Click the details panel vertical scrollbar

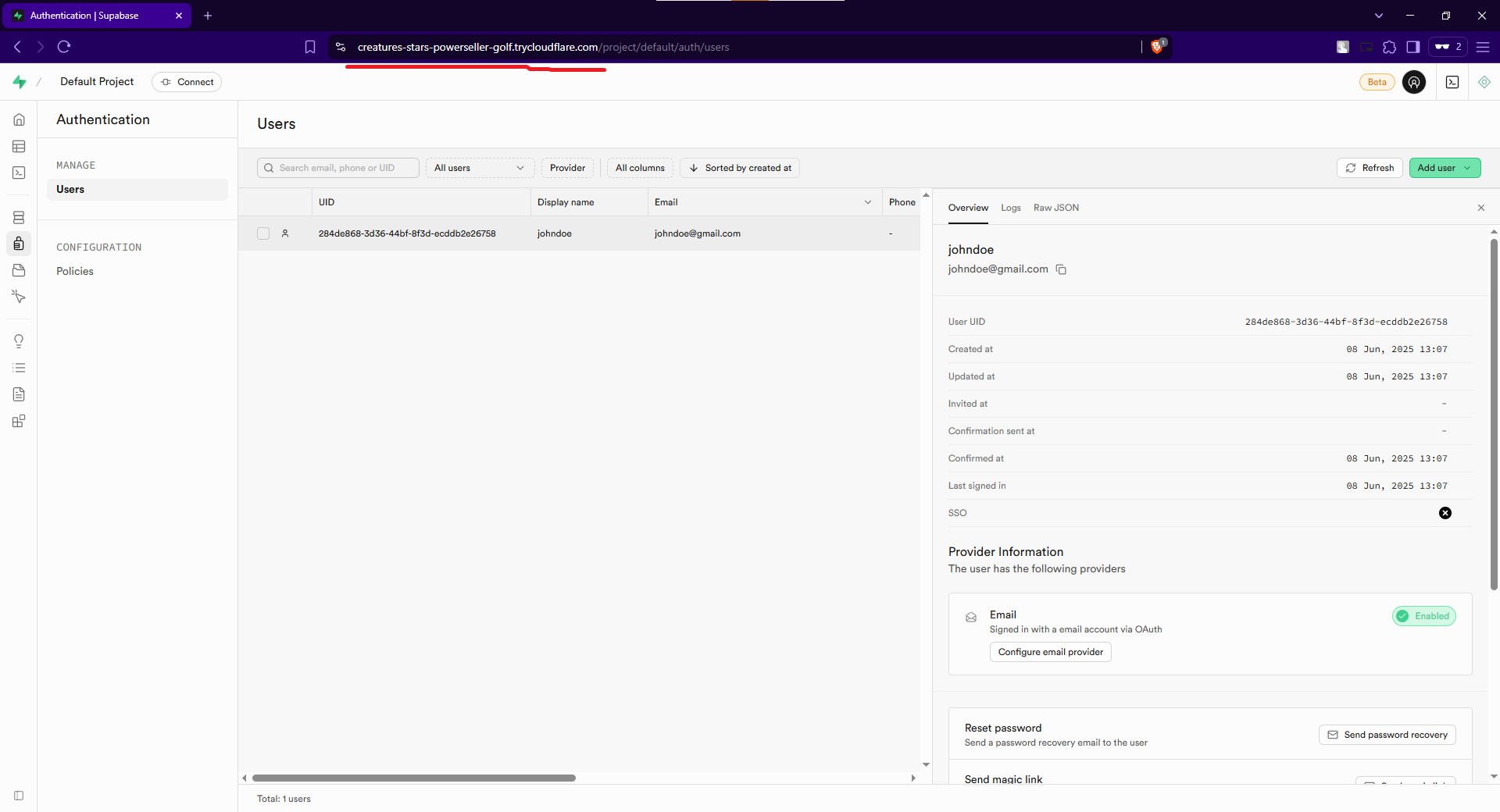(1494, 414)
